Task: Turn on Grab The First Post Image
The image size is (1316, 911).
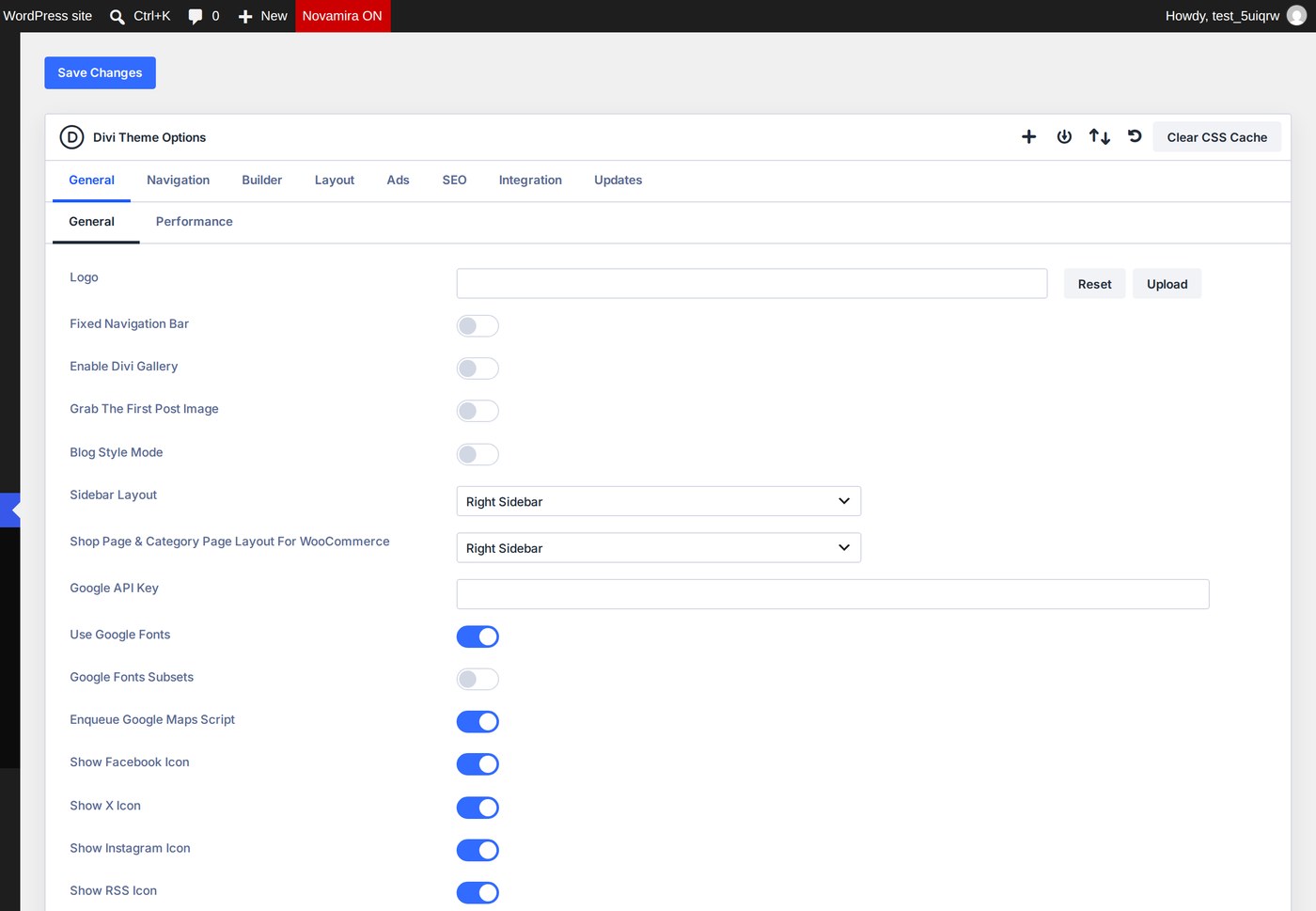Action: pos(478,411)
